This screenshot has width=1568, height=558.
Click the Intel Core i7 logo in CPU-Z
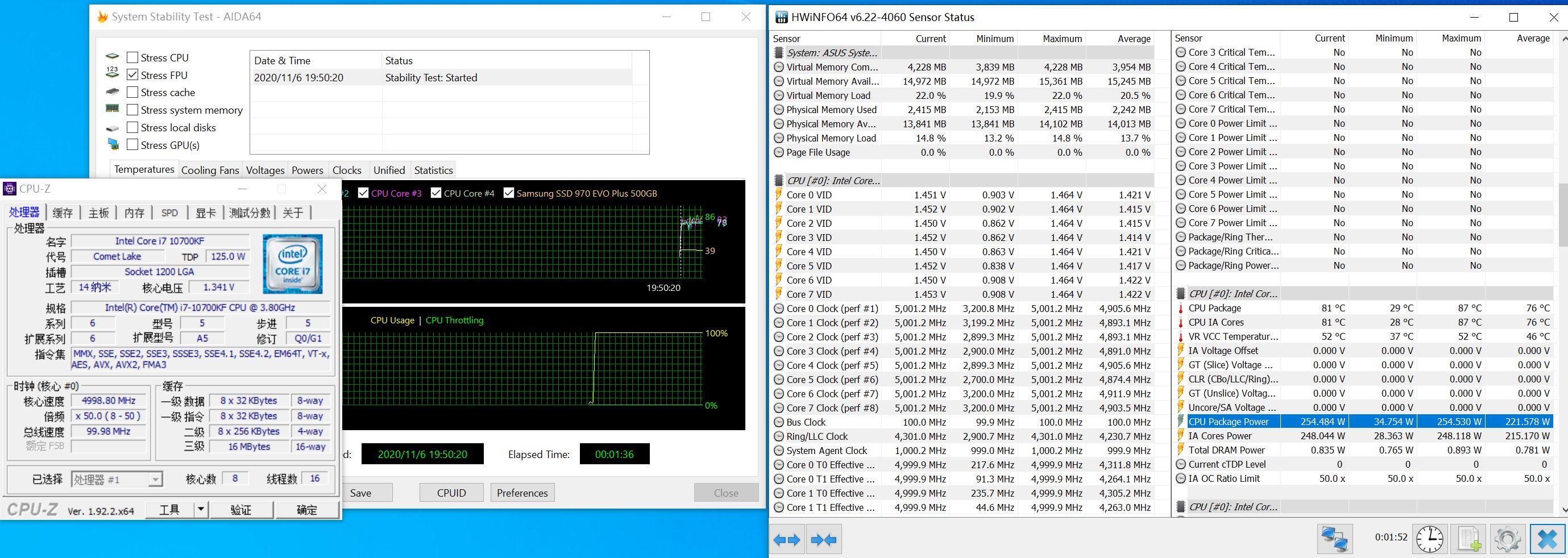(292, 264)
